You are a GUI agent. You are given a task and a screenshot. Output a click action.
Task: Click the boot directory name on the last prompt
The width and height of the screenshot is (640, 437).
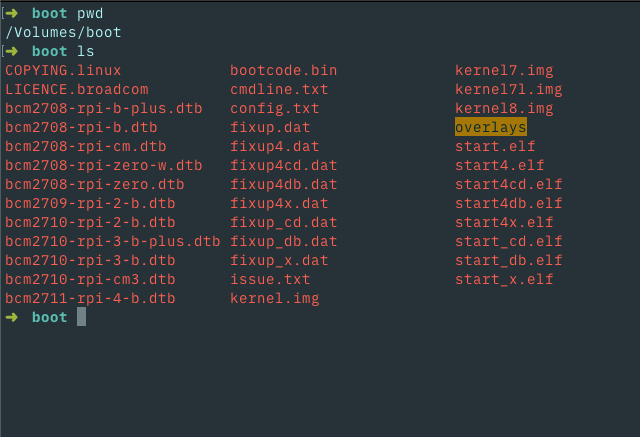49,317
